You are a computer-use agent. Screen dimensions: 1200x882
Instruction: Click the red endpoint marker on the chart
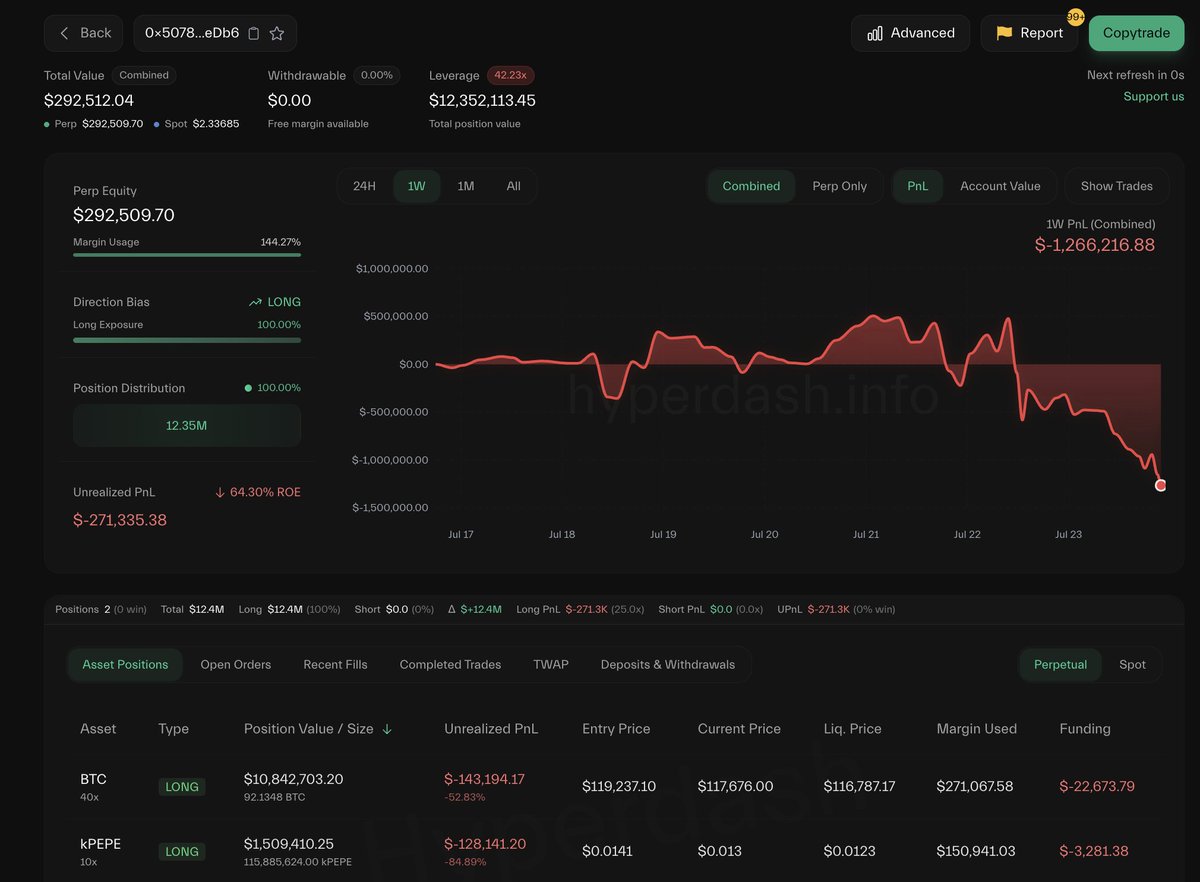tap(1160, 485)
